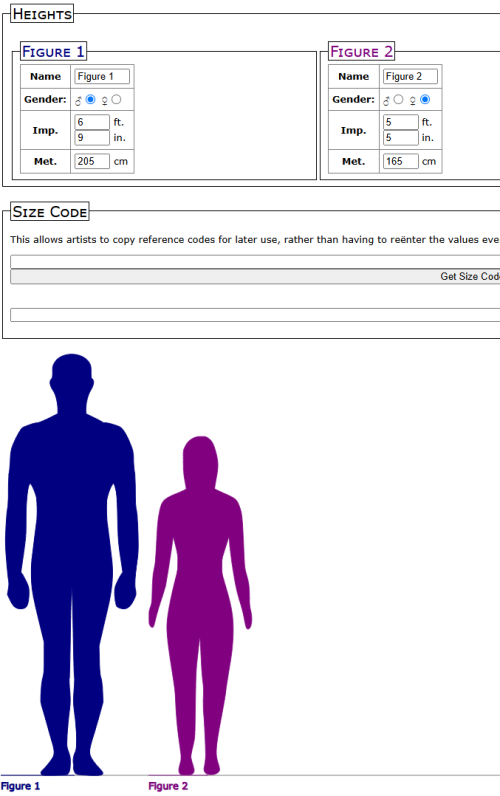Click the Figure 1 name field
The image size is (500, 796).
tap(102, 77)
